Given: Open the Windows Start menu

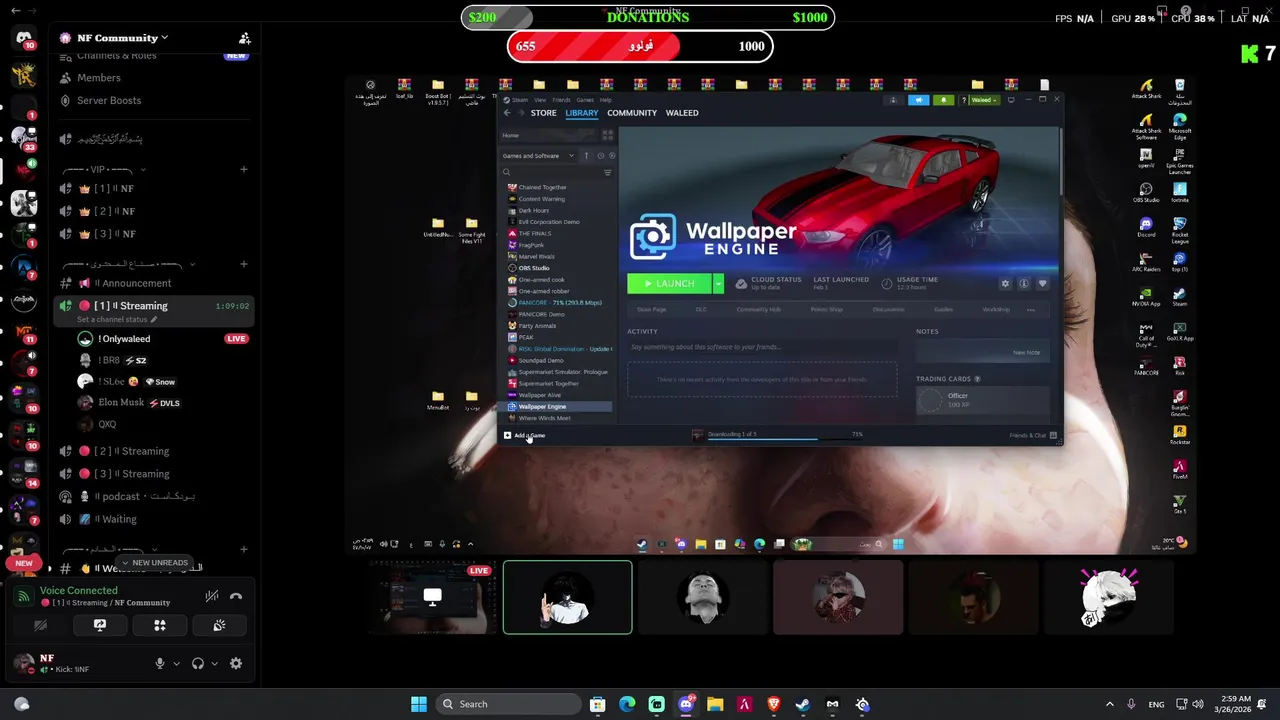Looking at the screenshot, I should coord(419,704).
